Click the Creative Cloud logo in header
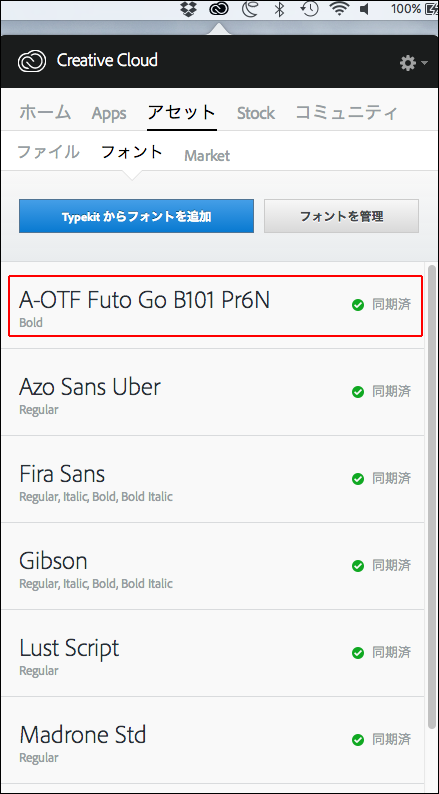Screen dimensions: 439x794 click(32, 62)
